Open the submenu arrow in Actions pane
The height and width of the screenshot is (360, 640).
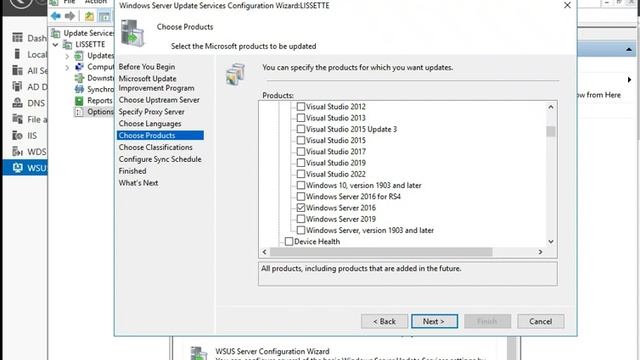[x=629, y=80]
